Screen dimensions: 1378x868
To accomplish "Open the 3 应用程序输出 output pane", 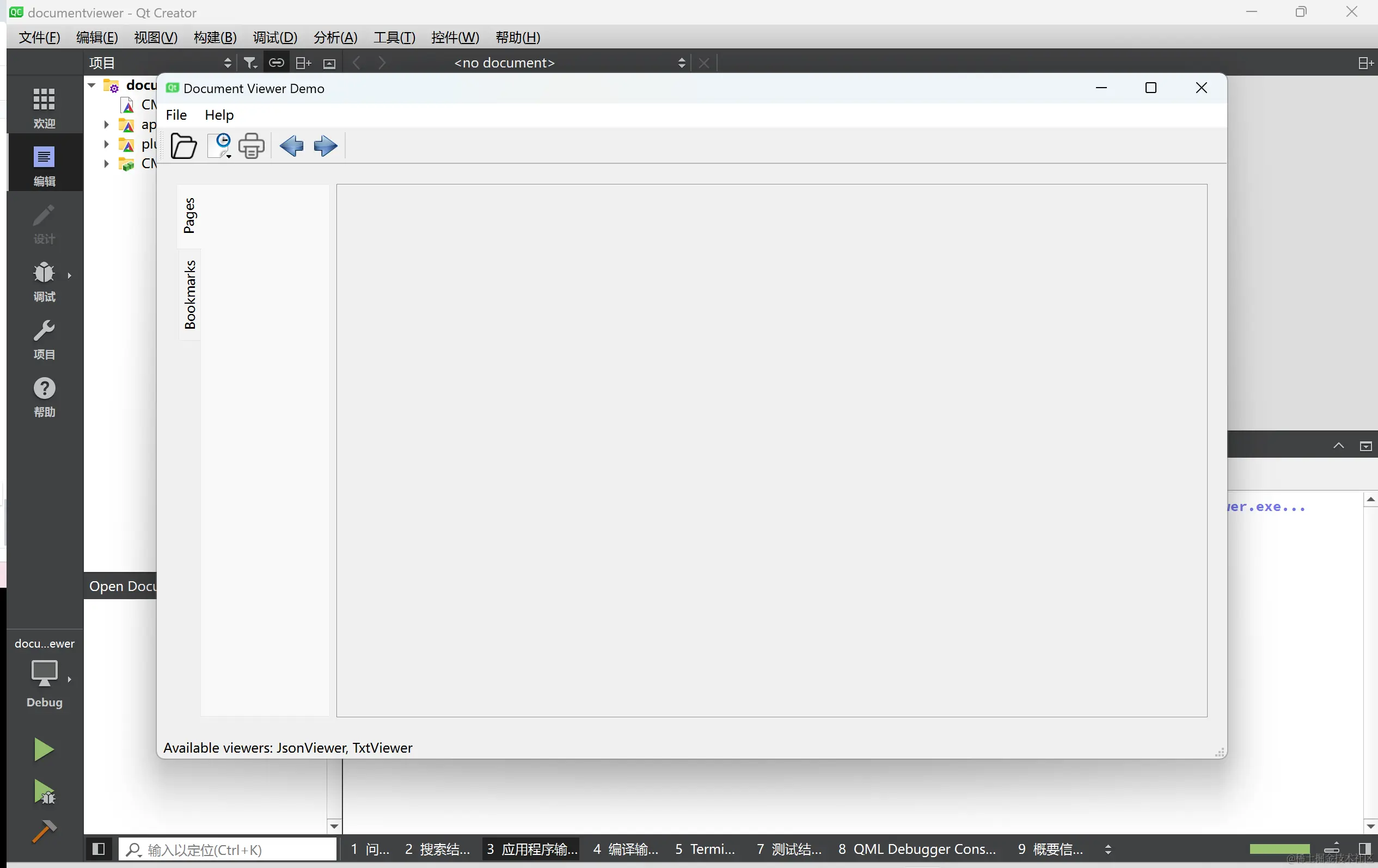I will (531, 849).
